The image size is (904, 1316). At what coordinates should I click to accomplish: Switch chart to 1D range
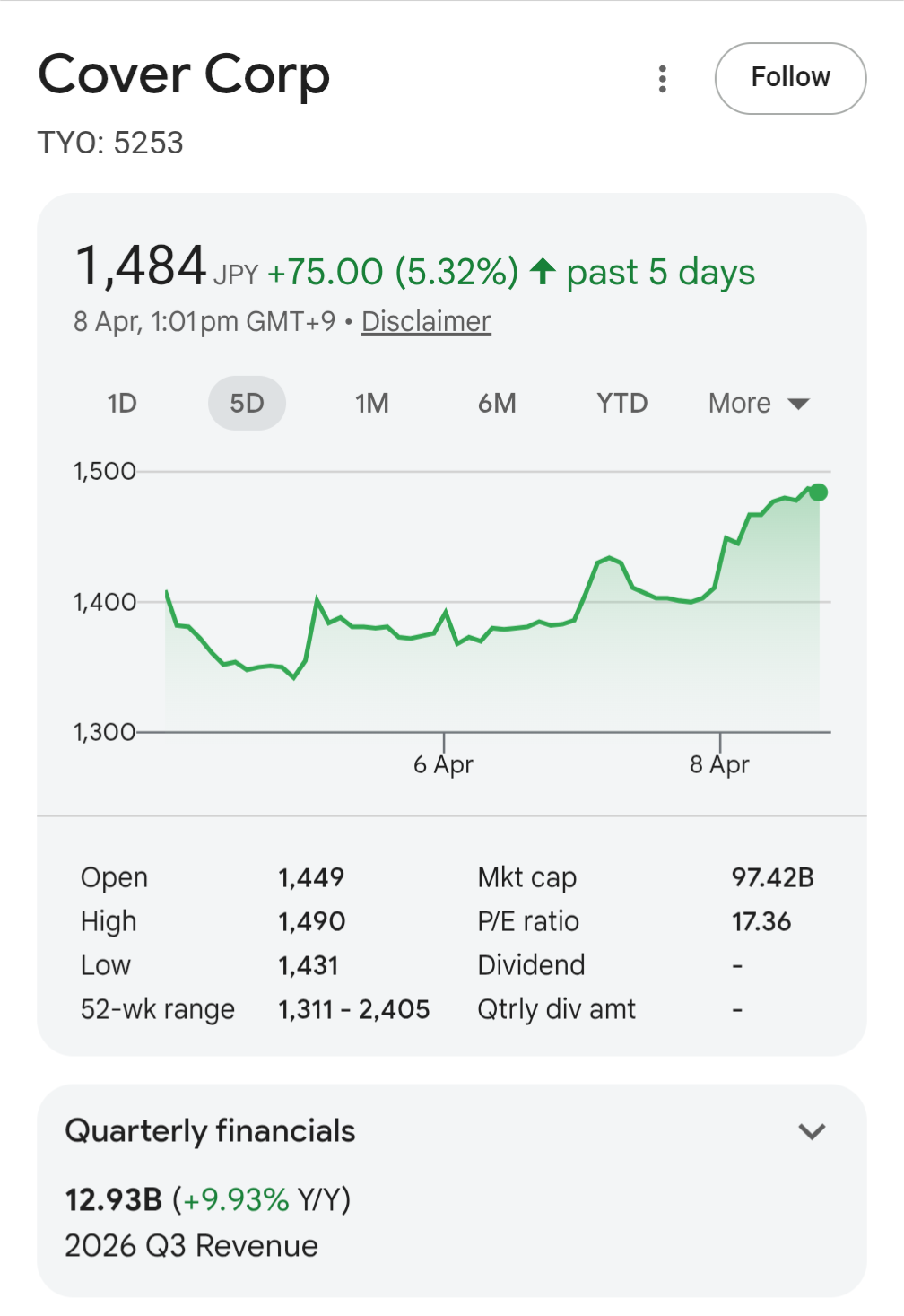[x=122, y=404]
